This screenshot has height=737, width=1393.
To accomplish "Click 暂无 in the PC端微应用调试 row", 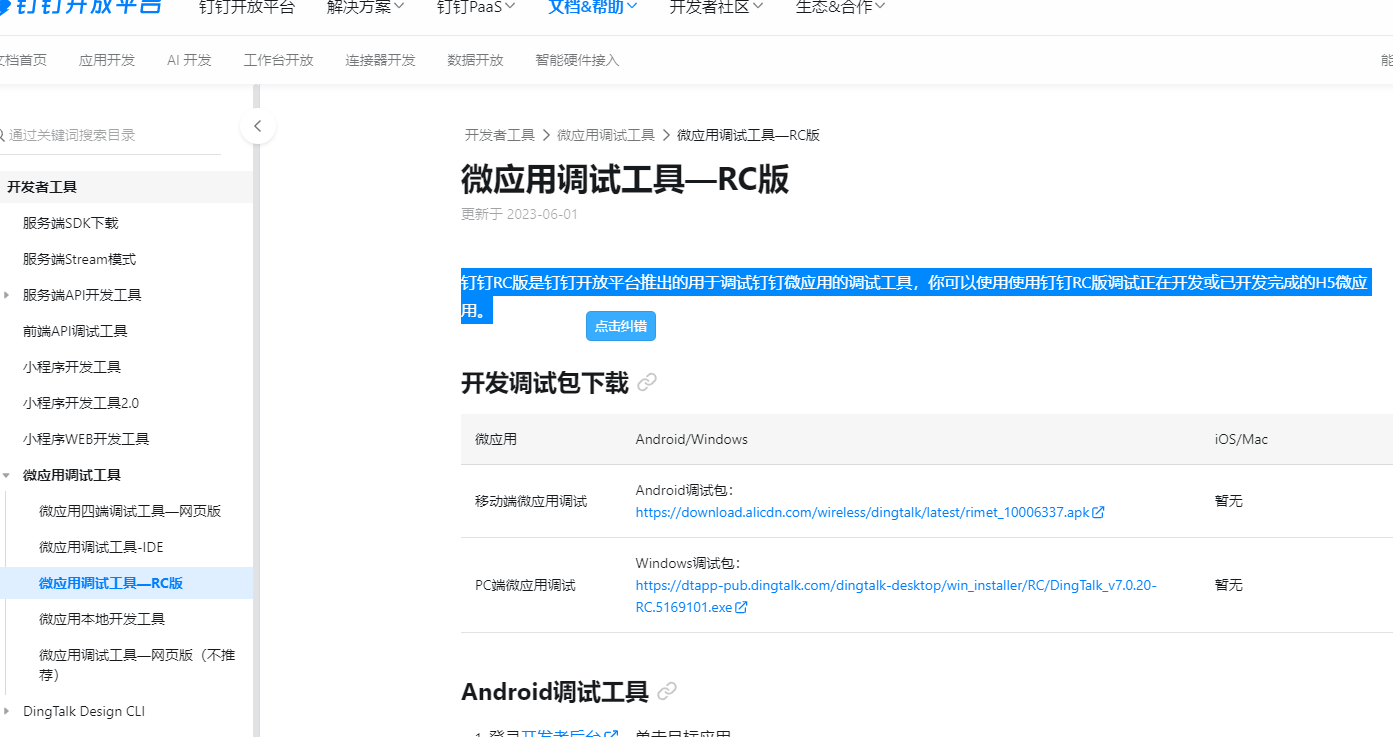I will pos(1229,585).
